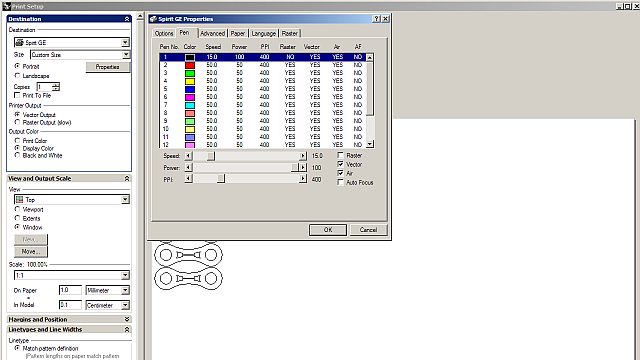Open the On Paper Millimeter units dropdown

click(125, 290)
